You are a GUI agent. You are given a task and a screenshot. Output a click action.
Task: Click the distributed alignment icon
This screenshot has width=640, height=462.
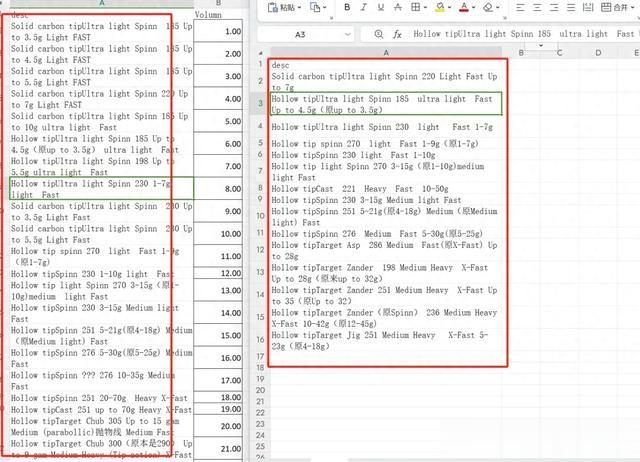coord(588,7)
